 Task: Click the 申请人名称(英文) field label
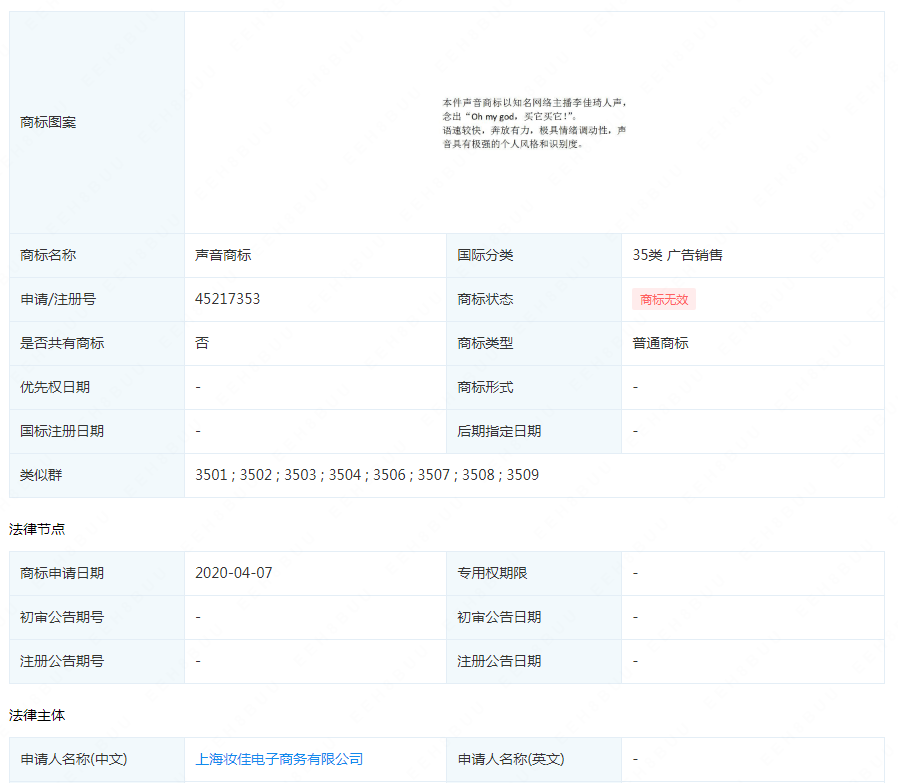tap(511, 759)
